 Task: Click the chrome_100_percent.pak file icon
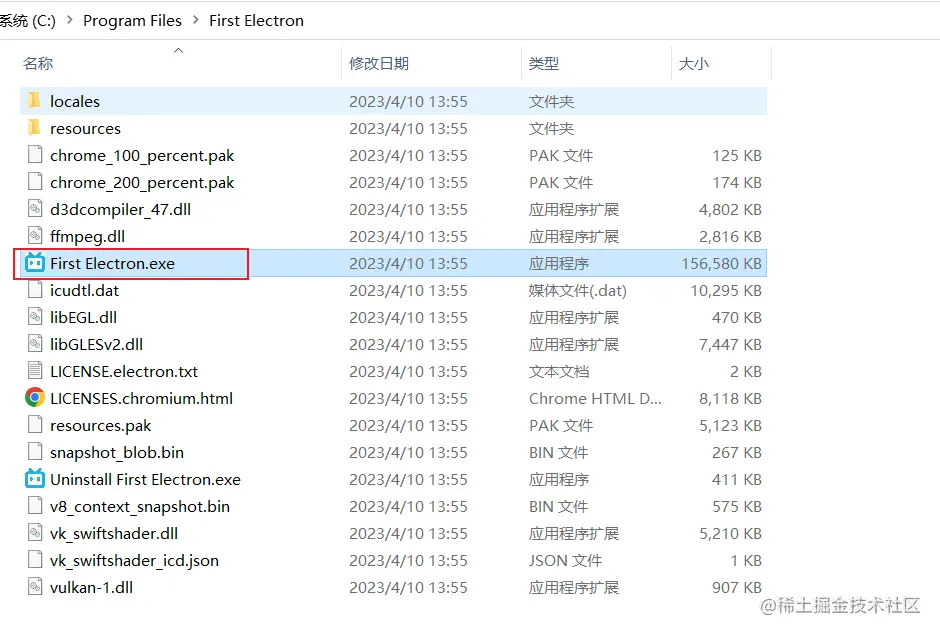(35, 155)
